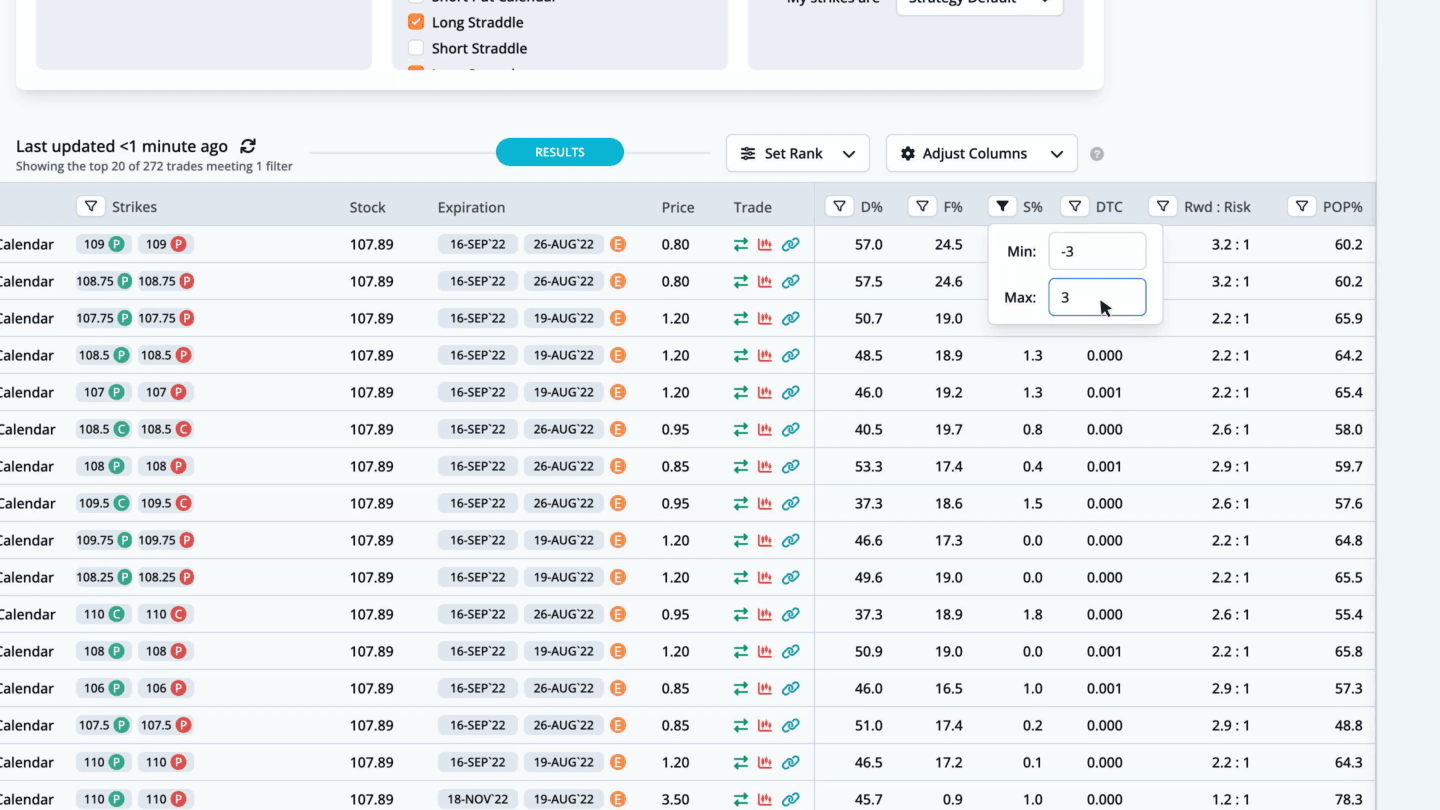Viewport: 1440px width, 810px height.
Task: Click the Stock column header
Action: coord(367,207)
